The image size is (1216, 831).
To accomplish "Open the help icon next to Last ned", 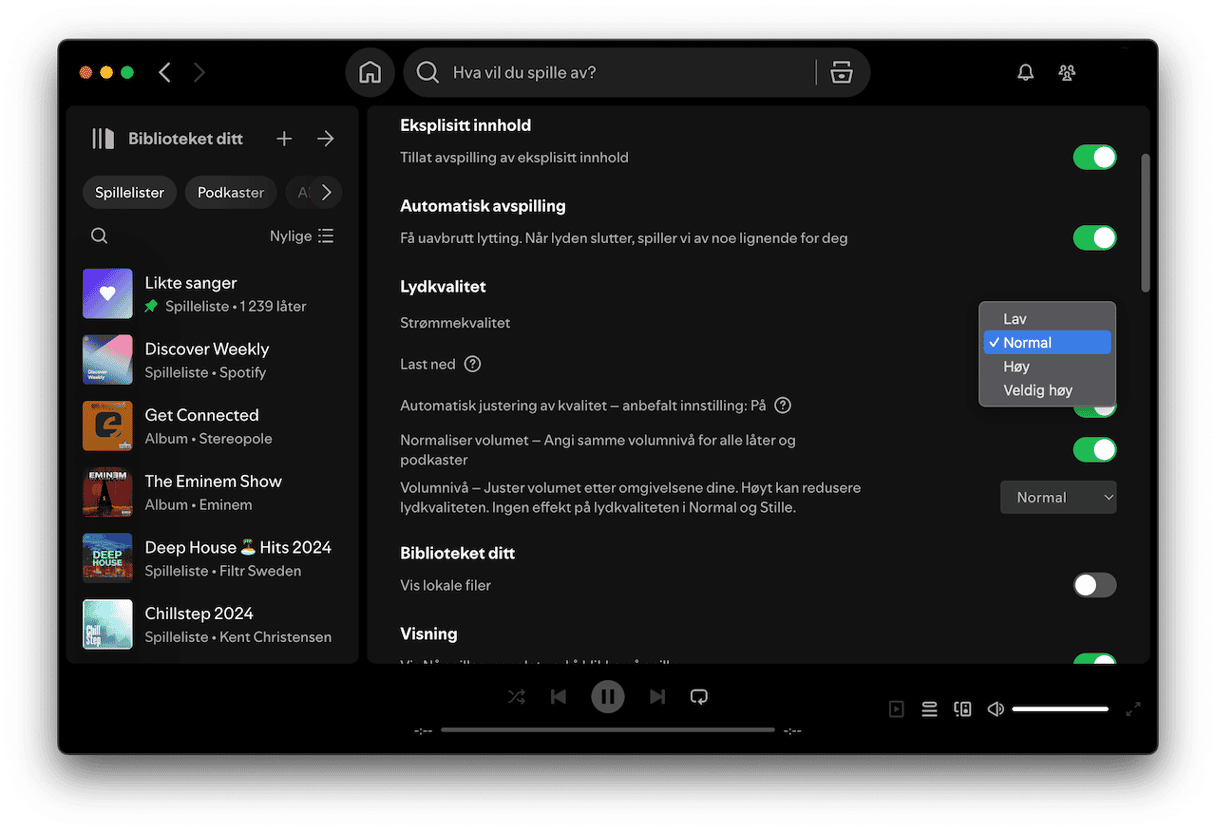I will click(473, 364).
